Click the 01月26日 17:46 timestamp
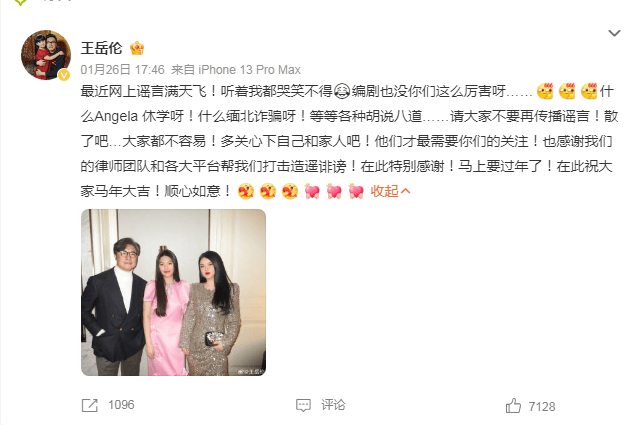This screenshot has height=425, width=634. (123, 70)
